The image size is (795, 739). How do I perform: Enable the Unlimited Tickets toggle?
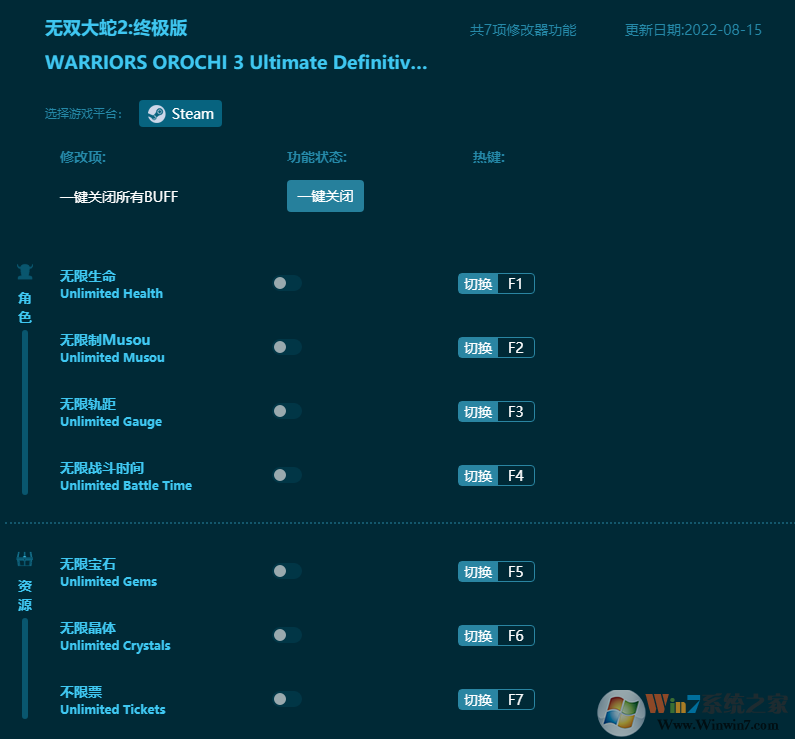click(287, 699)
